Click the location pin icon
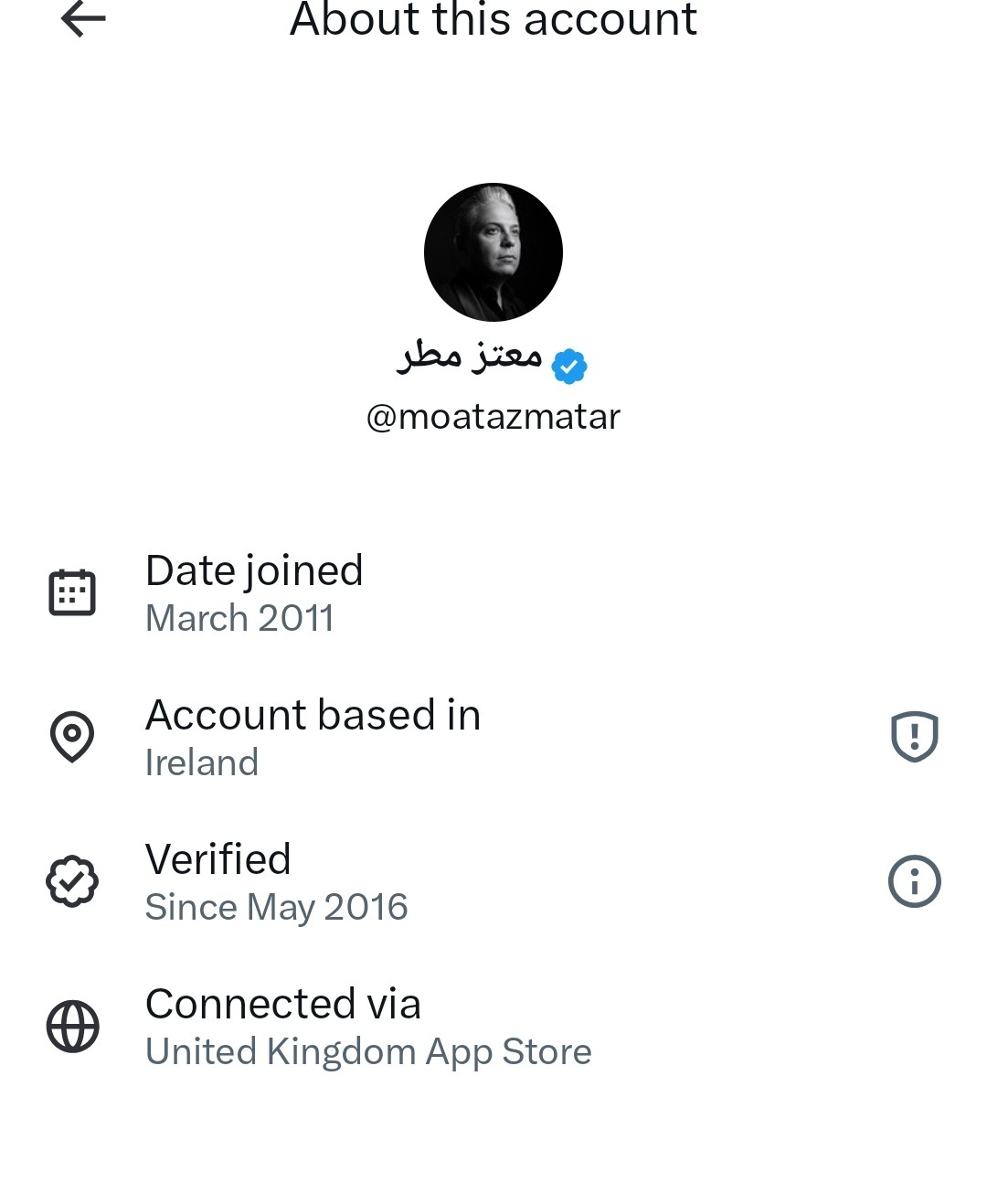This screenshot has width=987, height=1204. coord(72,736)
